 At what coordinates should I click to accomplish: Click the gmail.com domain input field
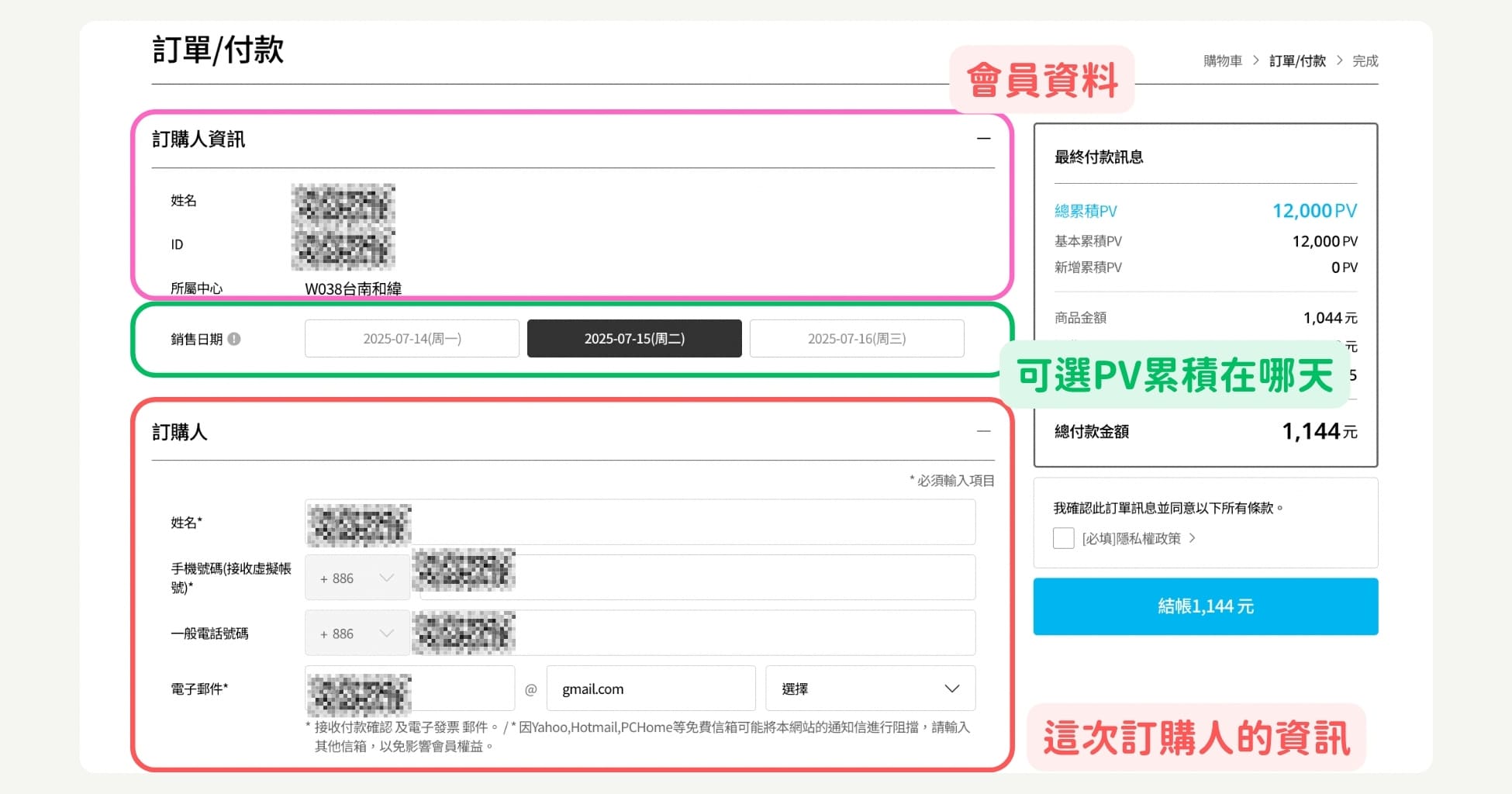pyautogui.click(x=651, y=689)
